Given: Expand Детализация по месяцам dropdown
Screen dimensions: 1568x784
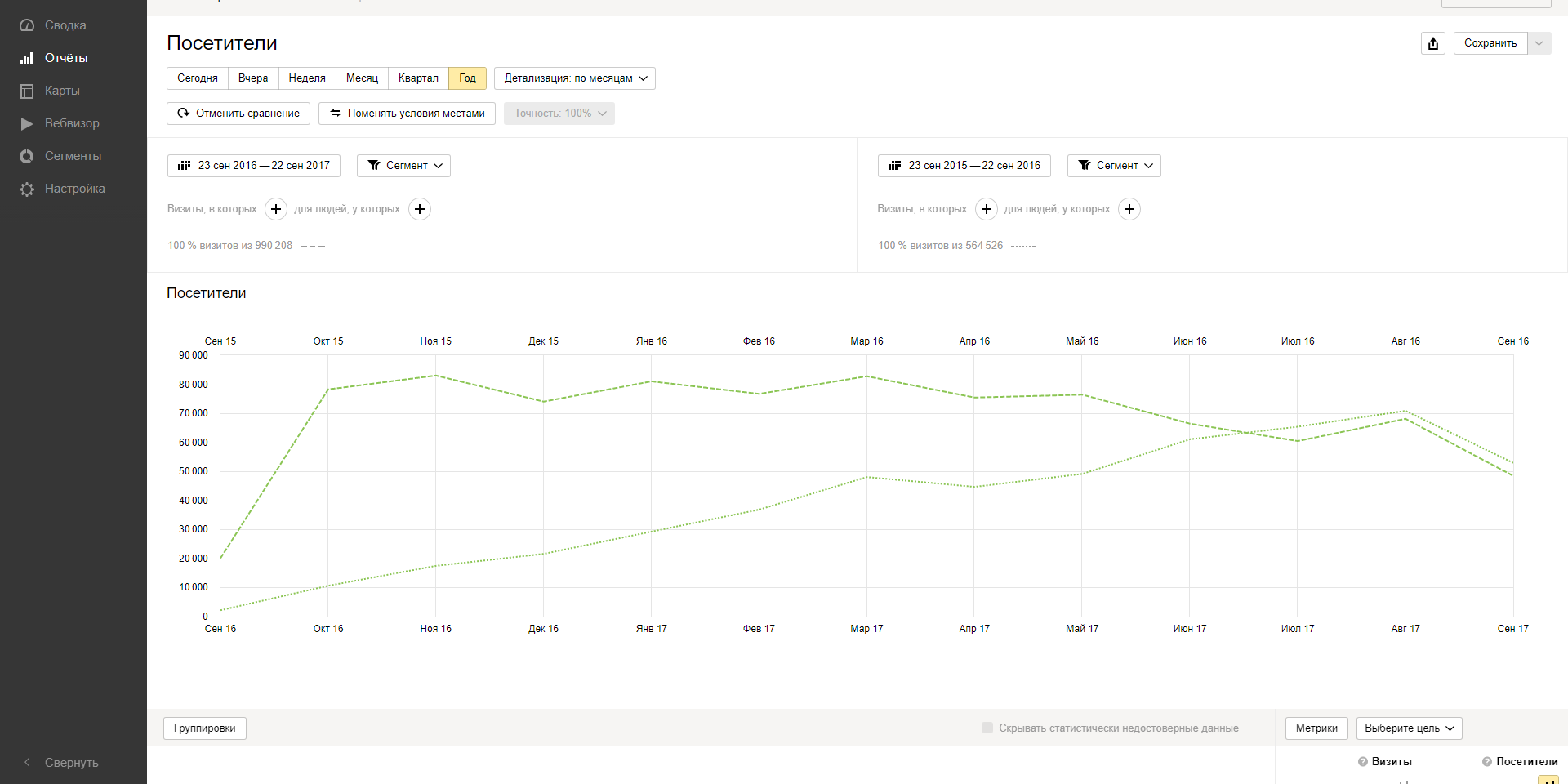Looking at the screenshot, I should click(x=575, y=78).
